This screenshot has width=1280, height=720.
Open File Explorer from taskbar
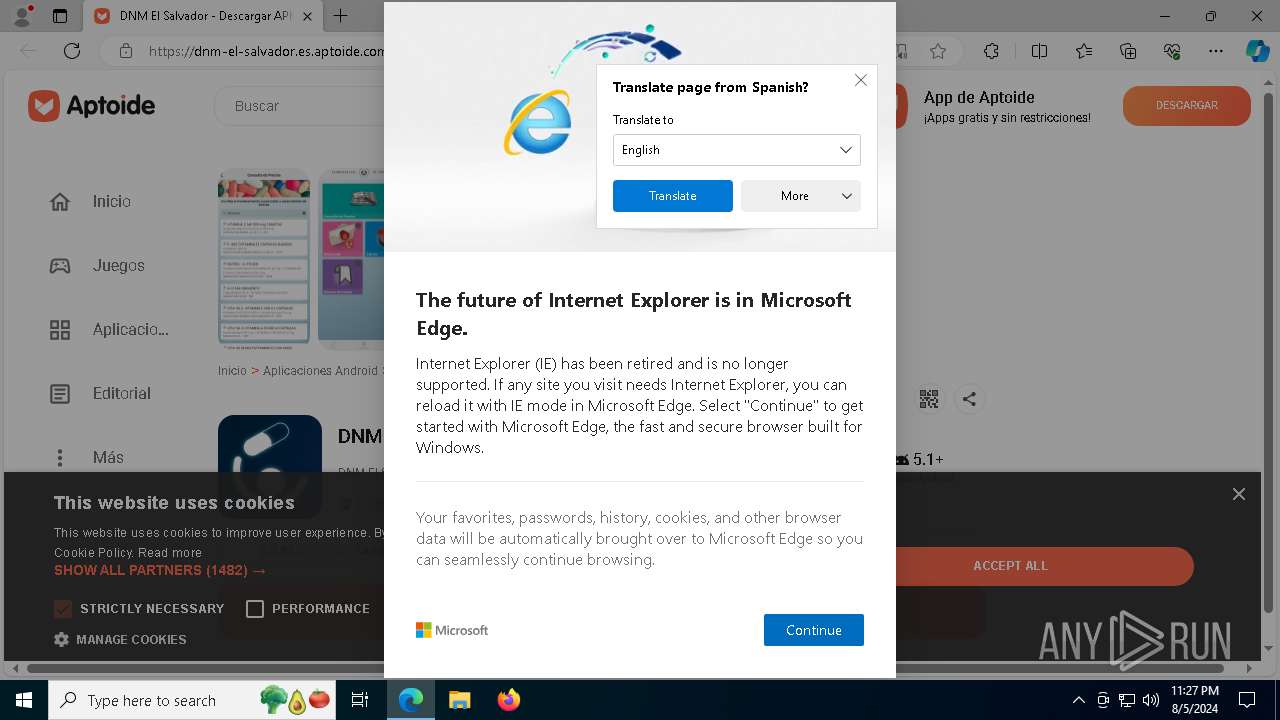pos(459,700)
